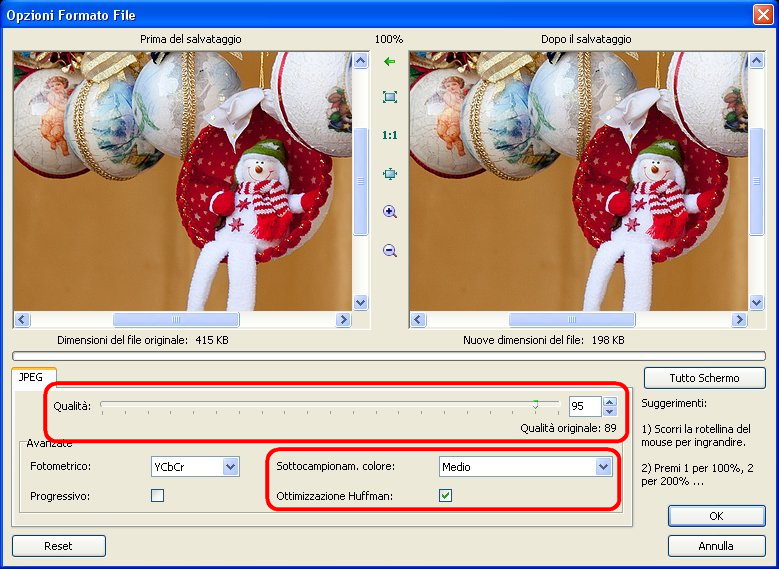The image size is (779, 569).
Task: Decrease quality with the down spinner arrow
Action: (610, 411)
